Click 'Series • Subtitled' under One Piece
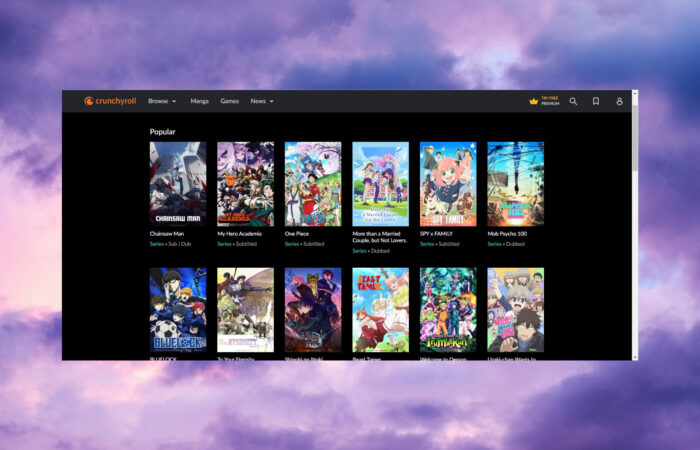700x450 pixels. (304, 244)
